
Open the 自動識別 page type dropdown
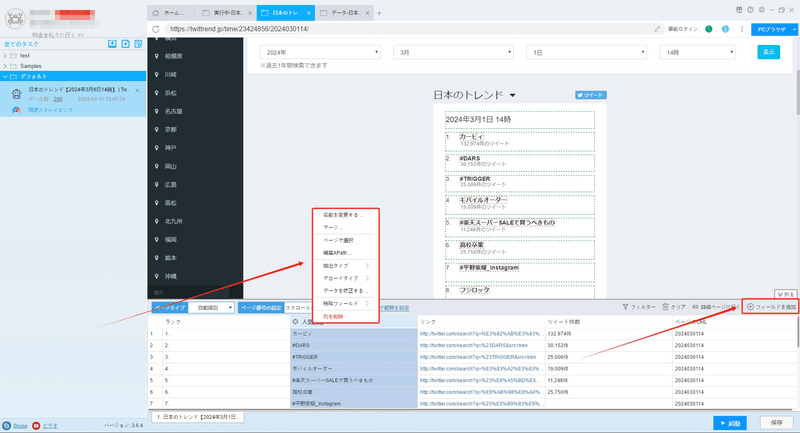[212, 308]
